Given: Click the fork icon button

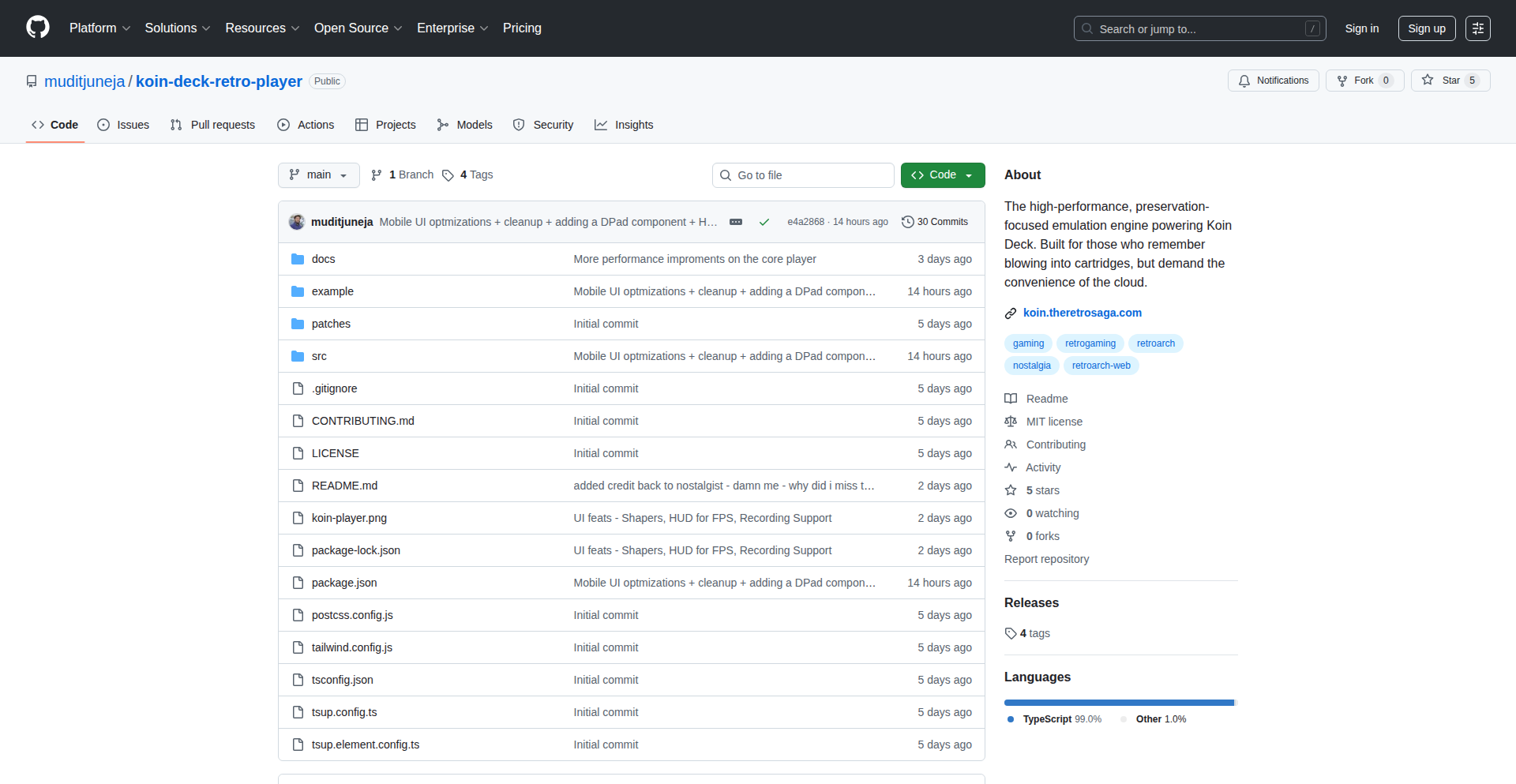Looking at the screenshot, I should 1342,81.
